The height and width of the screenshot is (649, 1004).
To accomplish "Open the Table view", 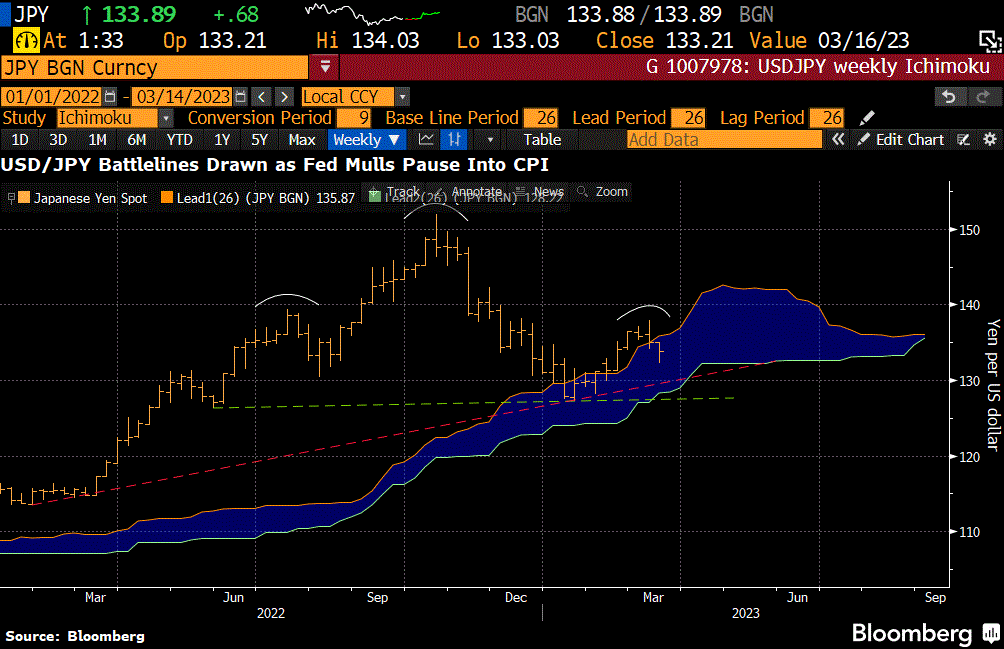I will [542, 140].
